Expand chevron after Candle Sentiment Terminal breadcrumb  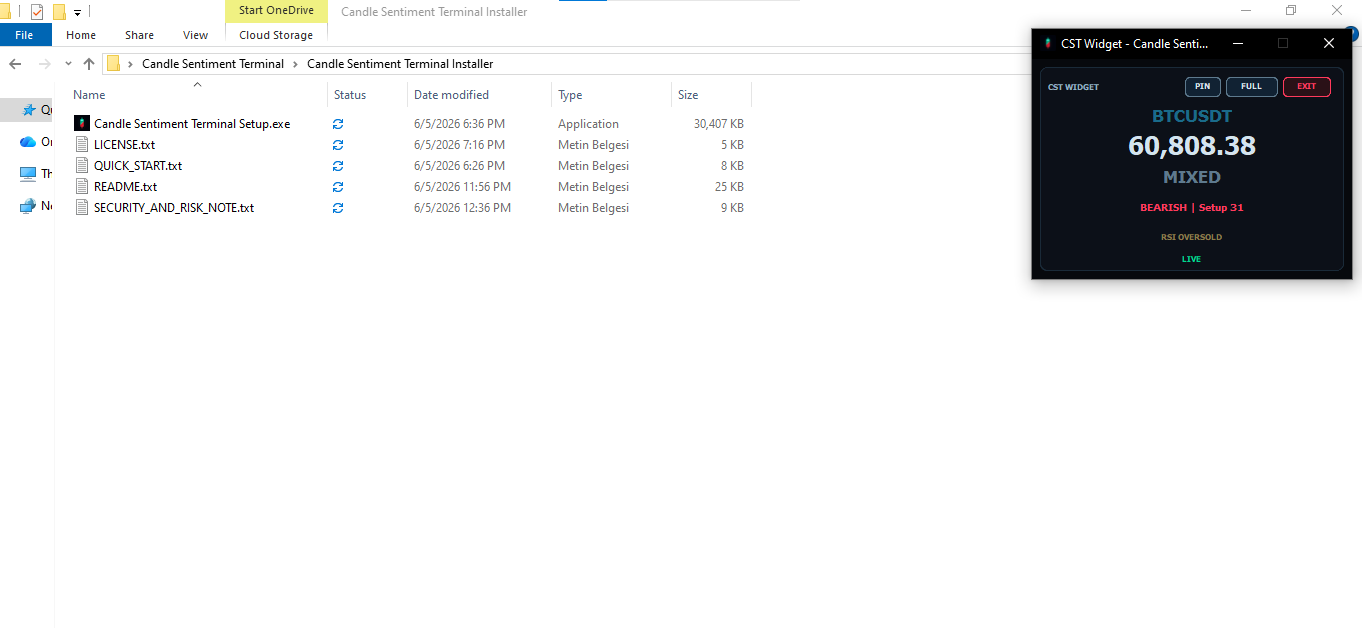coord(295,64)
